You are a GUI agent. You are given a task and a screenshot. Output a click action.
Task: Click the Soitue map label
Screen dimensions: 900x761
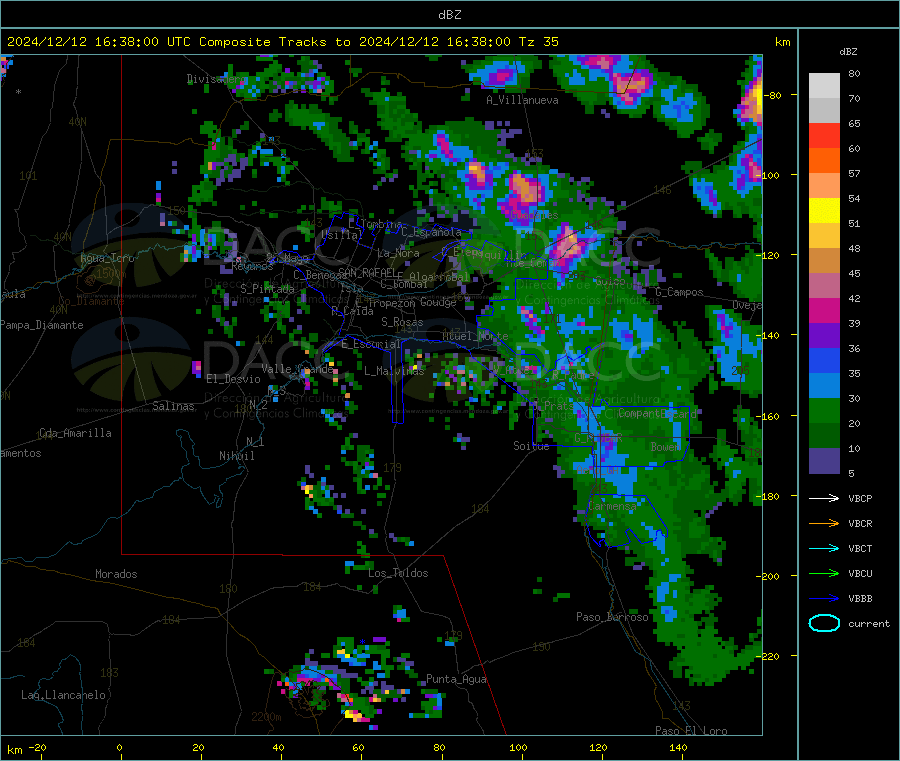tap(531, 445)
